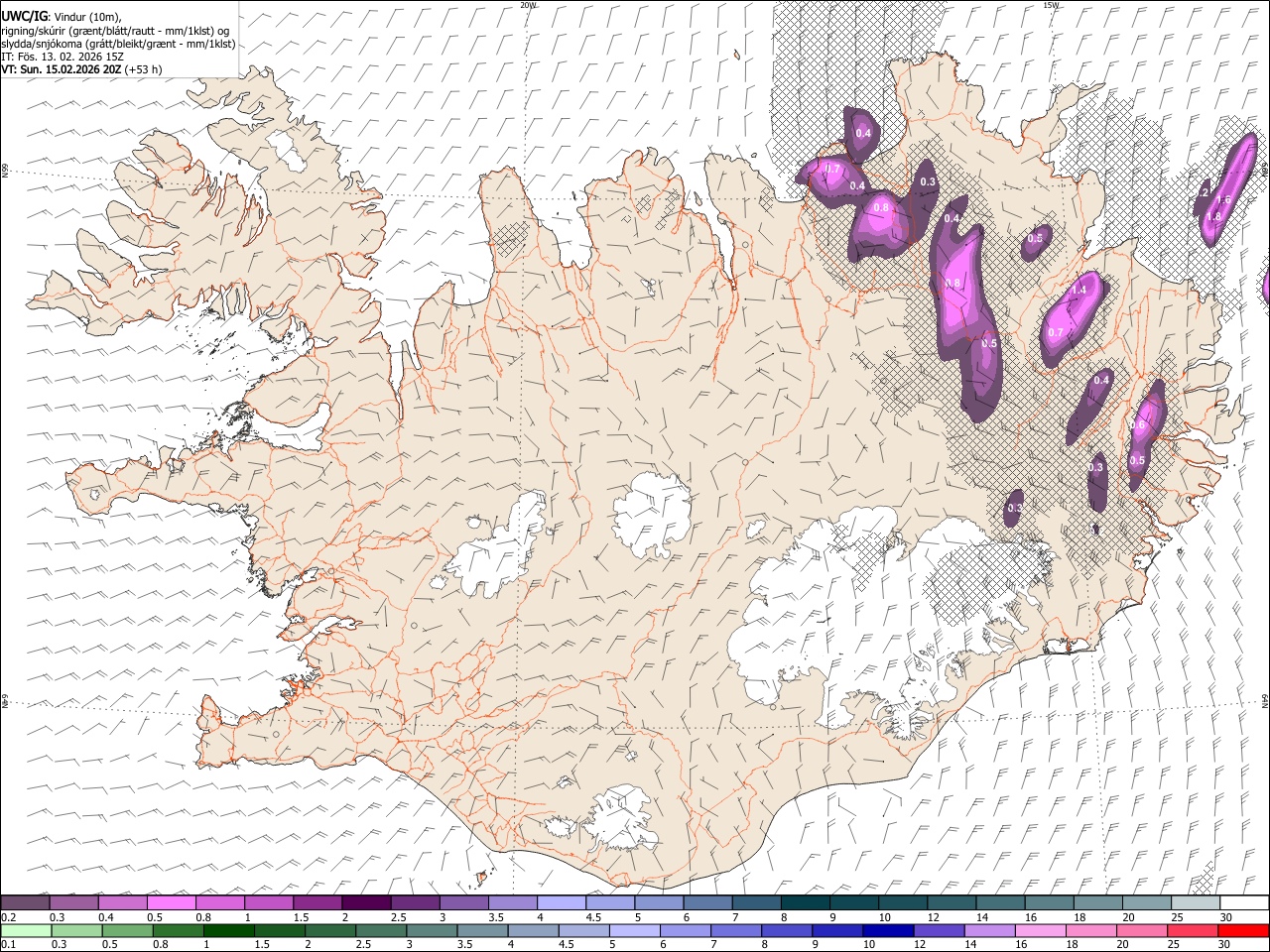The image size is (1270, 952).
Task: Click the 0.6 precipitation value in the east
Action: tap(1138, 425)
